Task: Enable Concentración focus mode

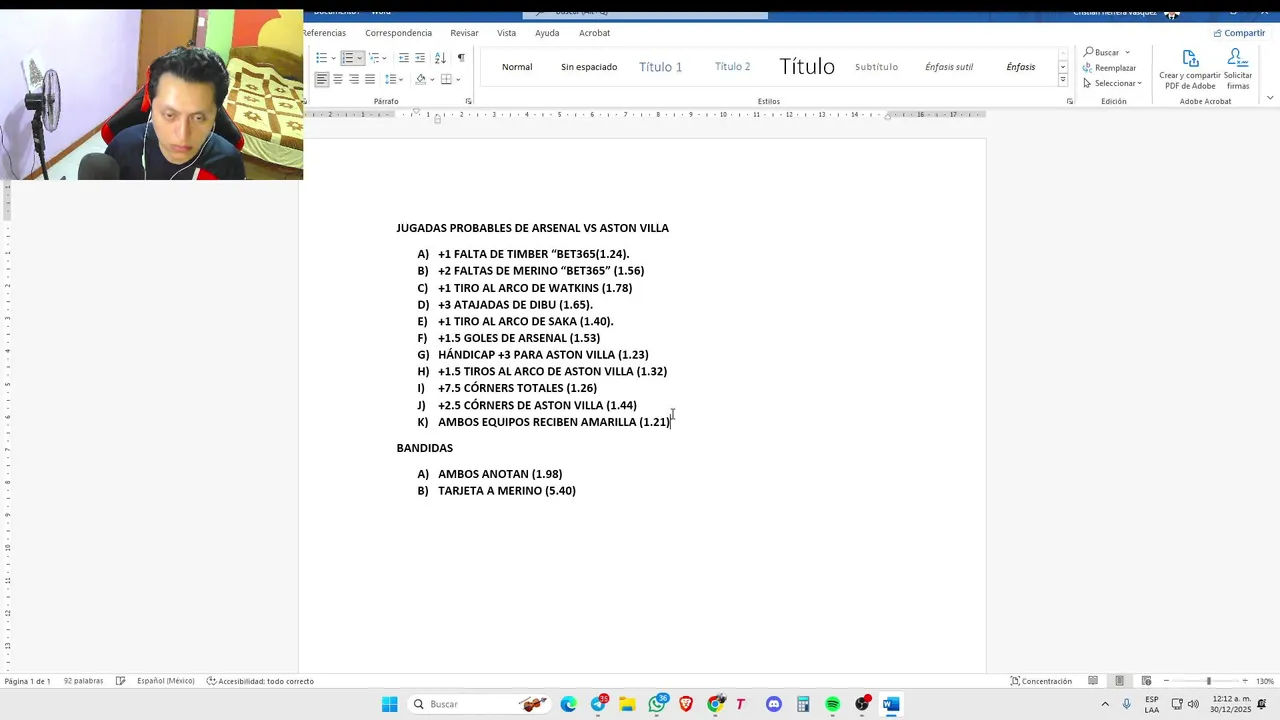Action: (x=1041, y=681)
